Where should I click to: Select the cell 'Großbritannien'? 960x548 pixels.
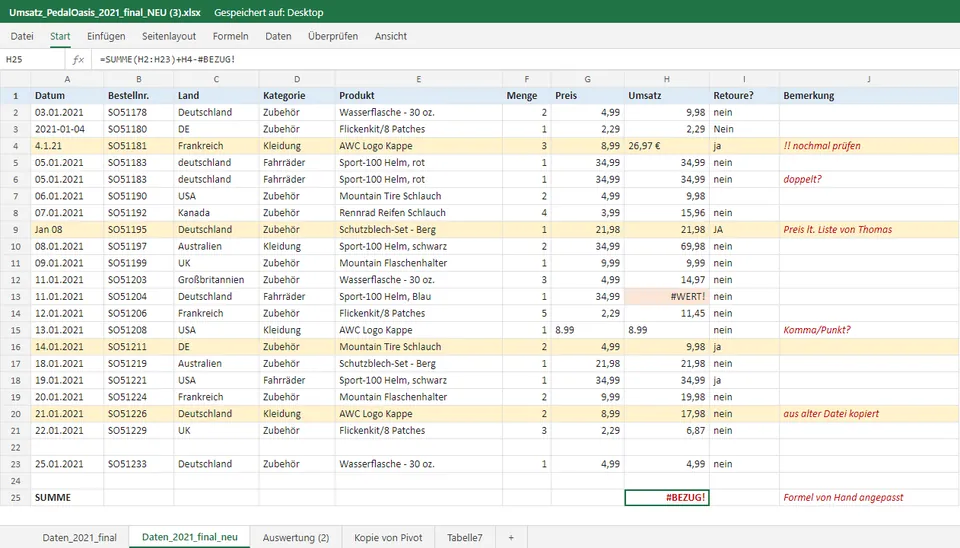click(216, 280)
